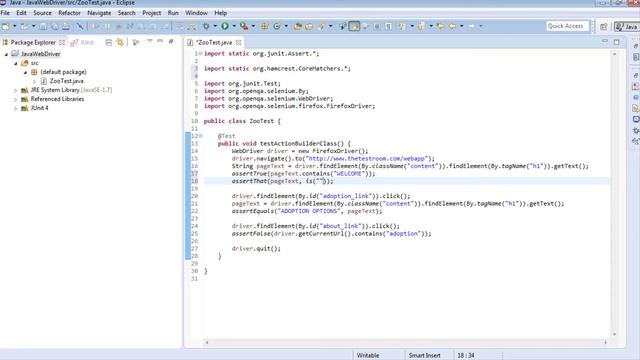Click the Open Task icon in the toolbar

pyautogui.click(x=309, y=27)
